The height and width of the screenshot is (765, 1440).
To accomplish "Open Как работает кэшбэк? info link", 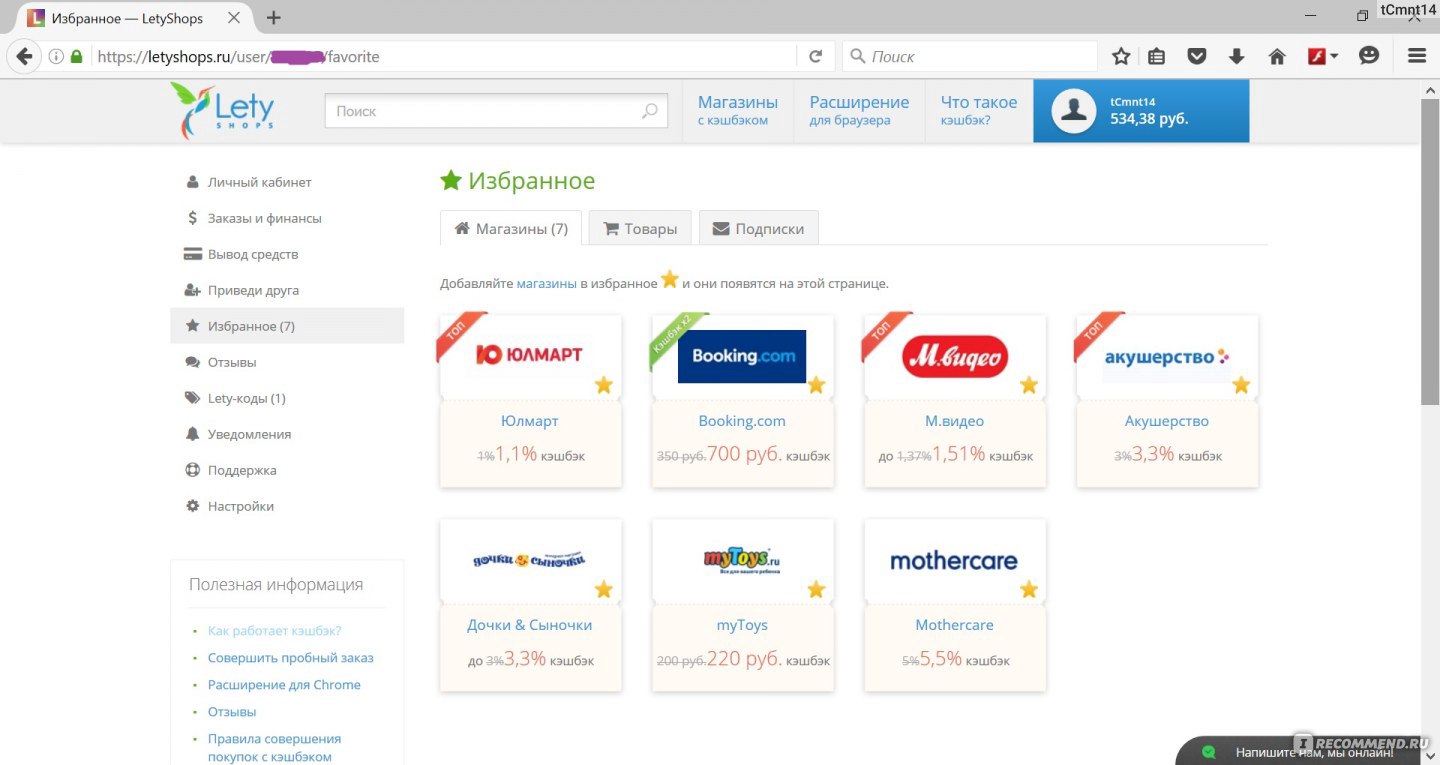I will pyautogui.click(x=275, y=631).
